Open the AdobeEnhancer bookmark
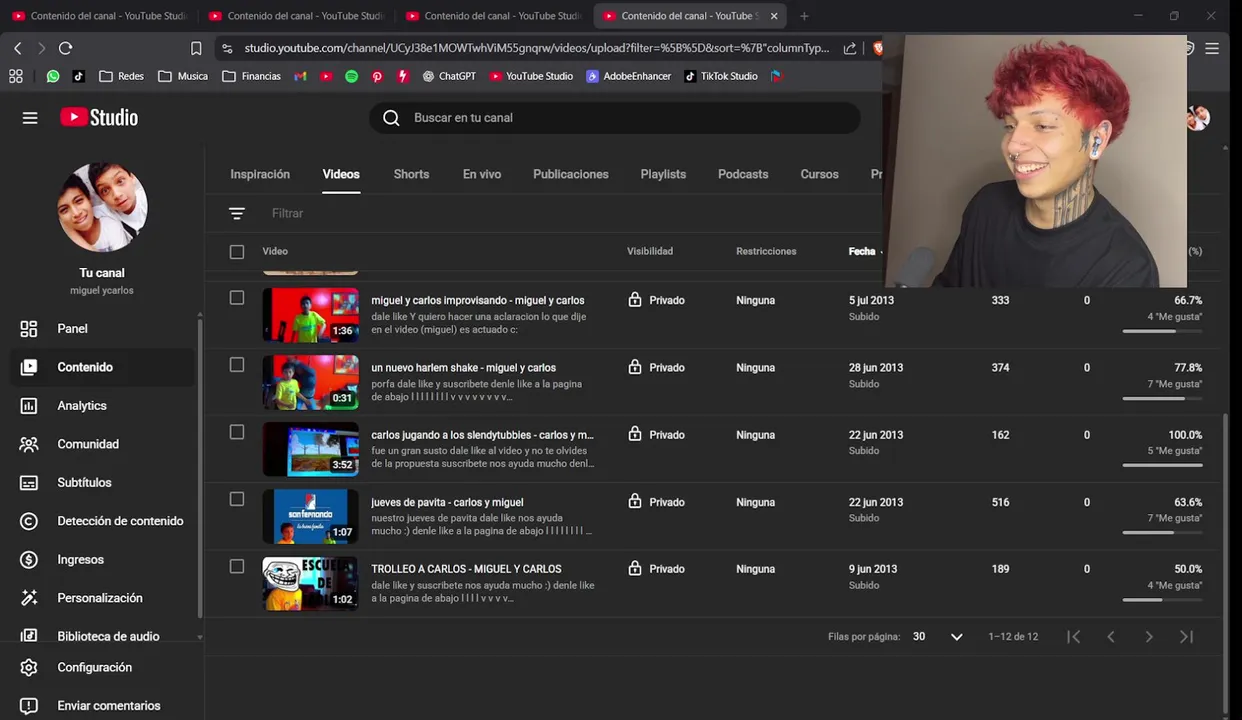This screenshot has width=1242, height=720. 629,76
